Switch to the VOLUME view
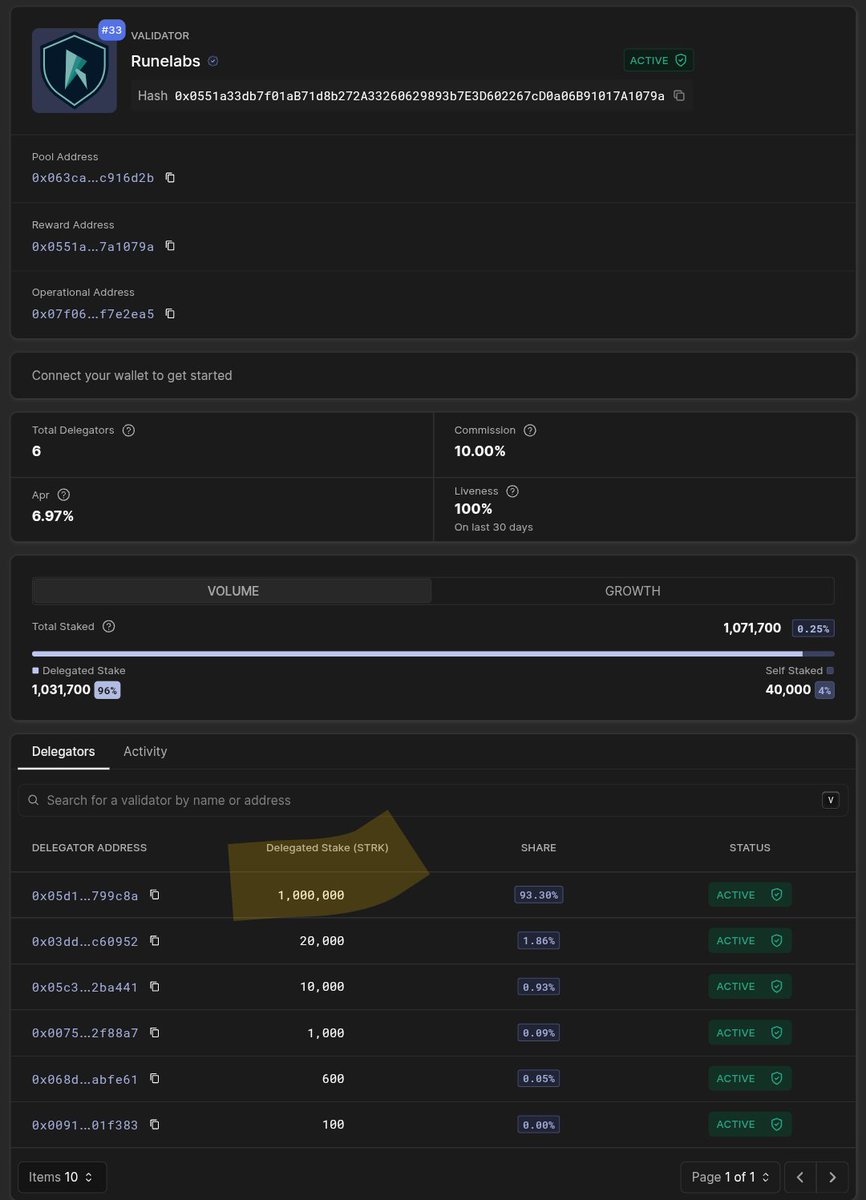 click(x=233, y=591)
